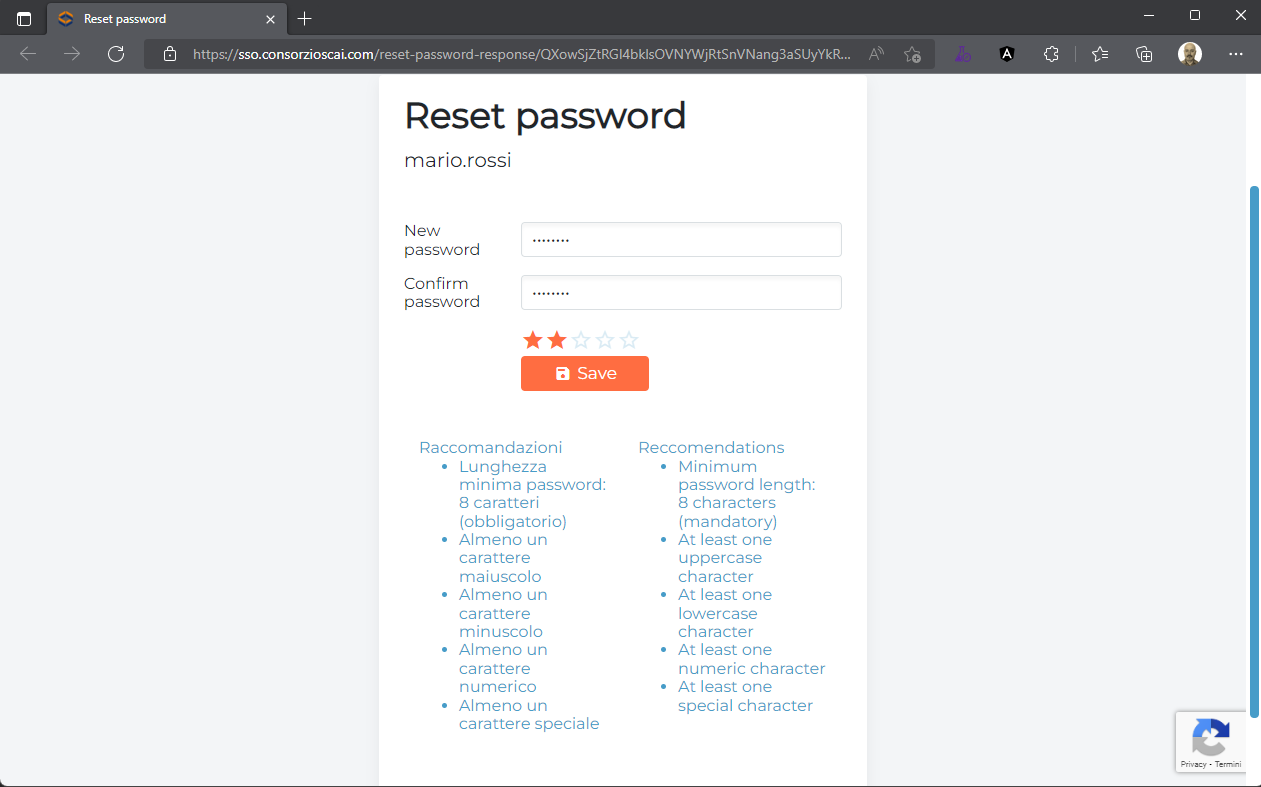Start Read aloud for this page
This screenshot has width=1261, height=787.
coord(874,54)
